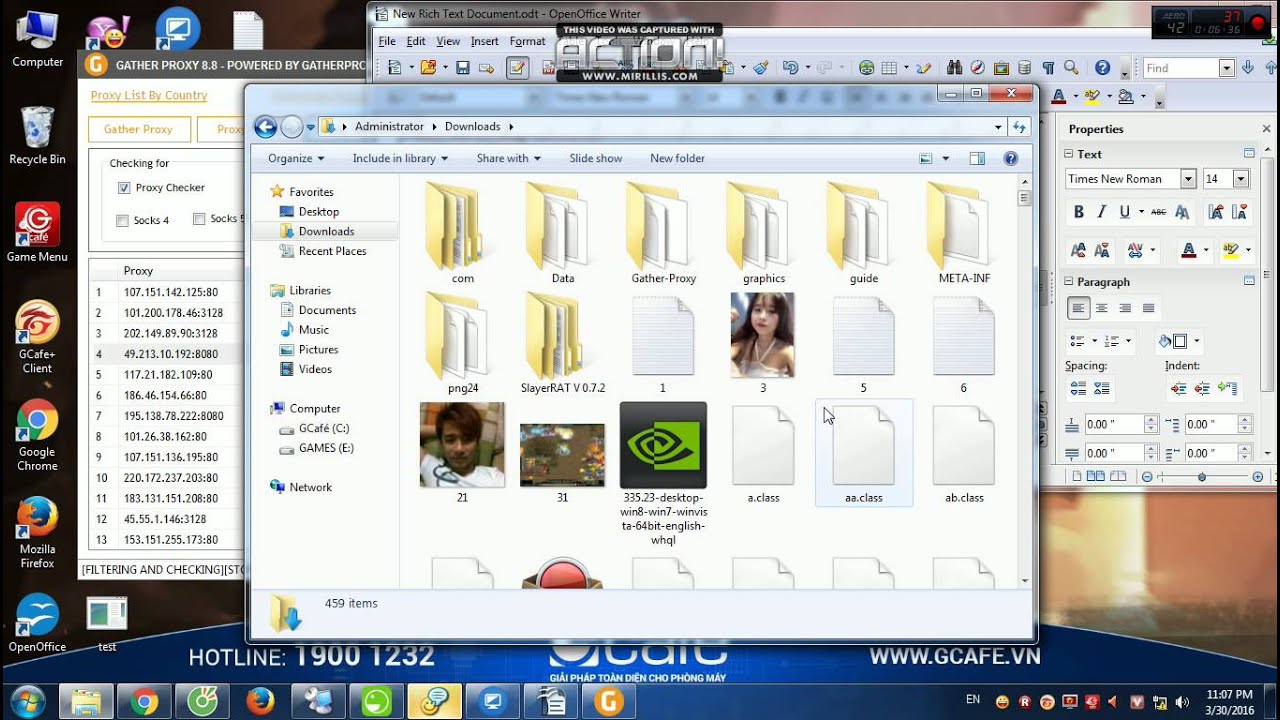Screen dimensions: 1280x720
Task: Click Decrease Font Size icon in Properties
Action: point(1240,212)
